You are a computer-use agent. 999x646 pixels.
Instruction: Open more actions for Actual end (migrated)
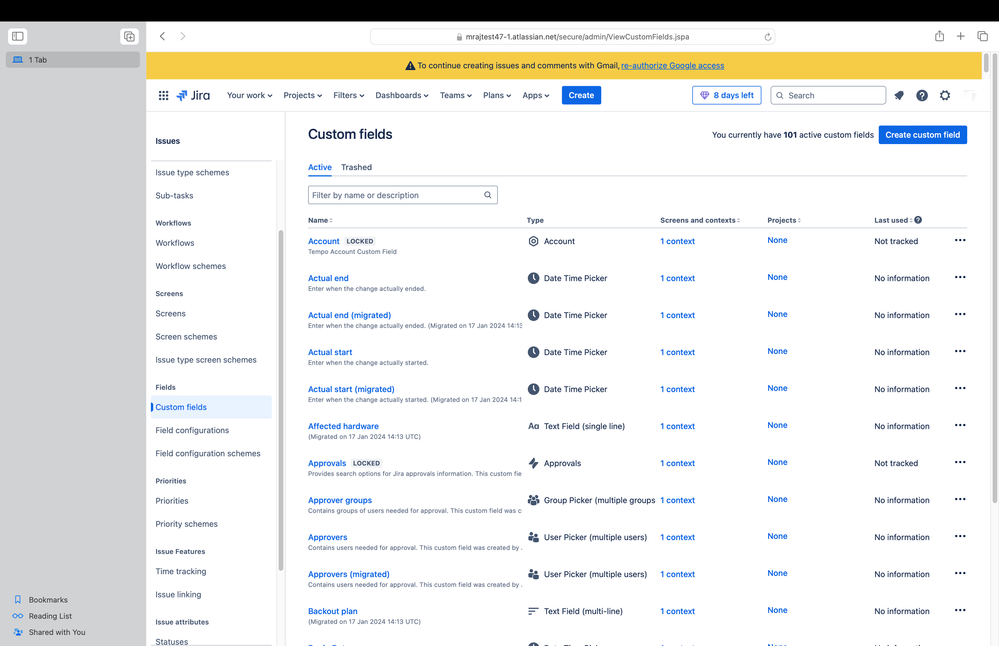pos(959,314)
